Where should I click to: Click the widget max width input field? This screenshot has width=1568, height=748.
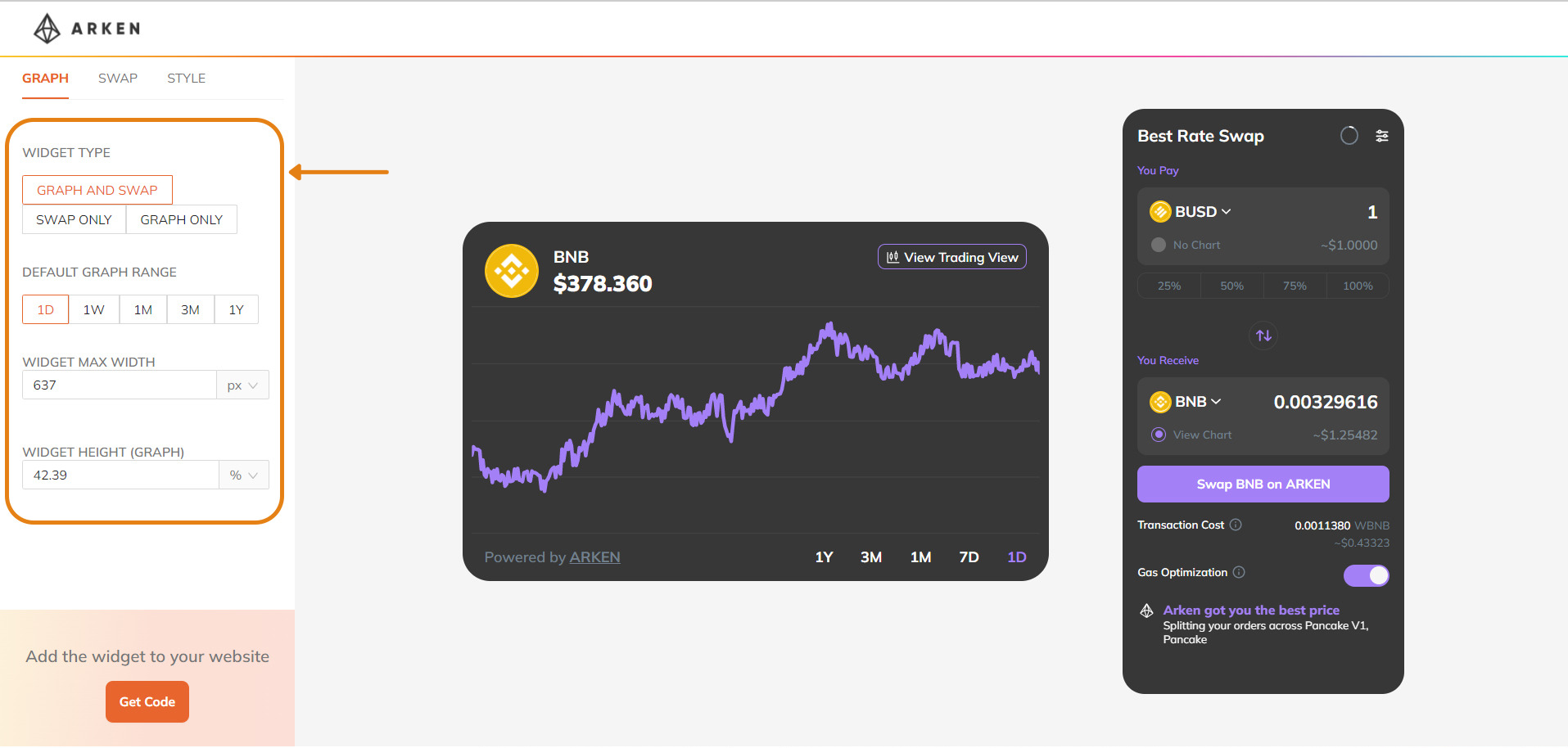[120, 385]
